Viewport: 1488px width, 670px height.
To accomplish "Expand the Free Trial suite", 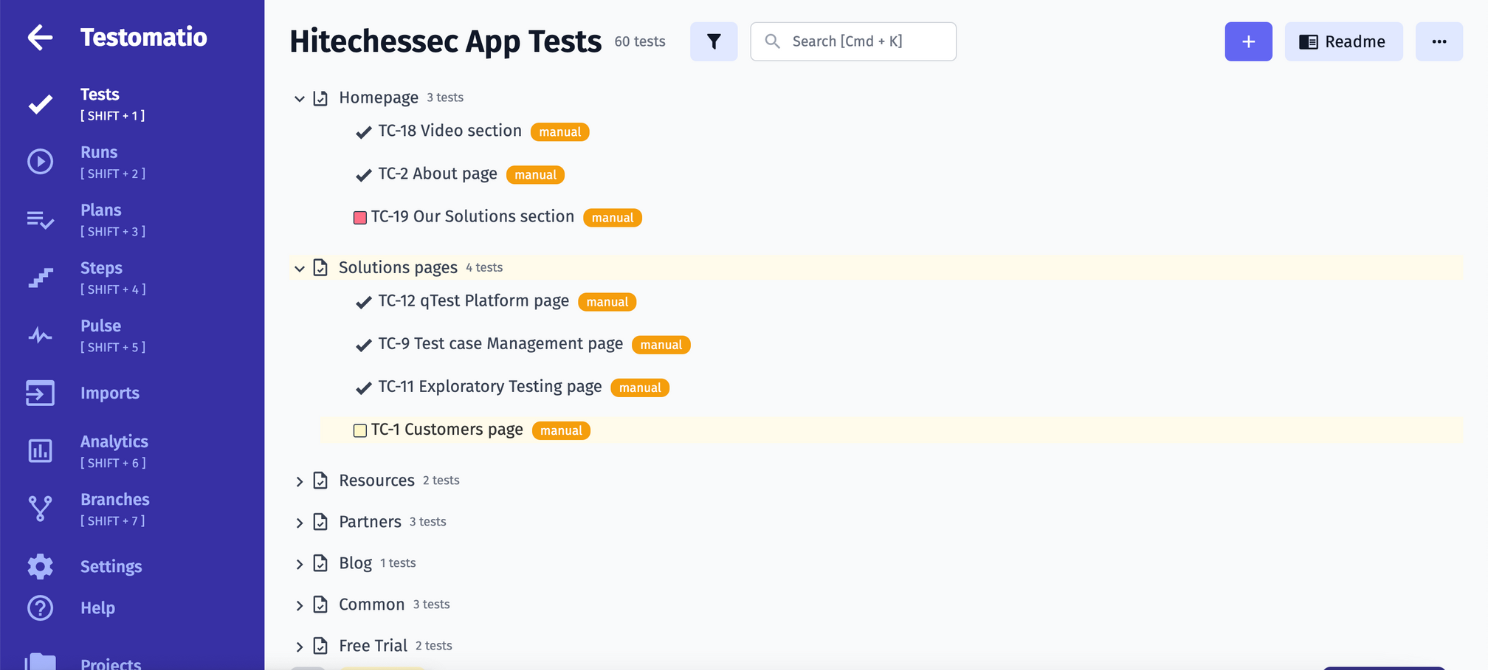I will [299, 646].
